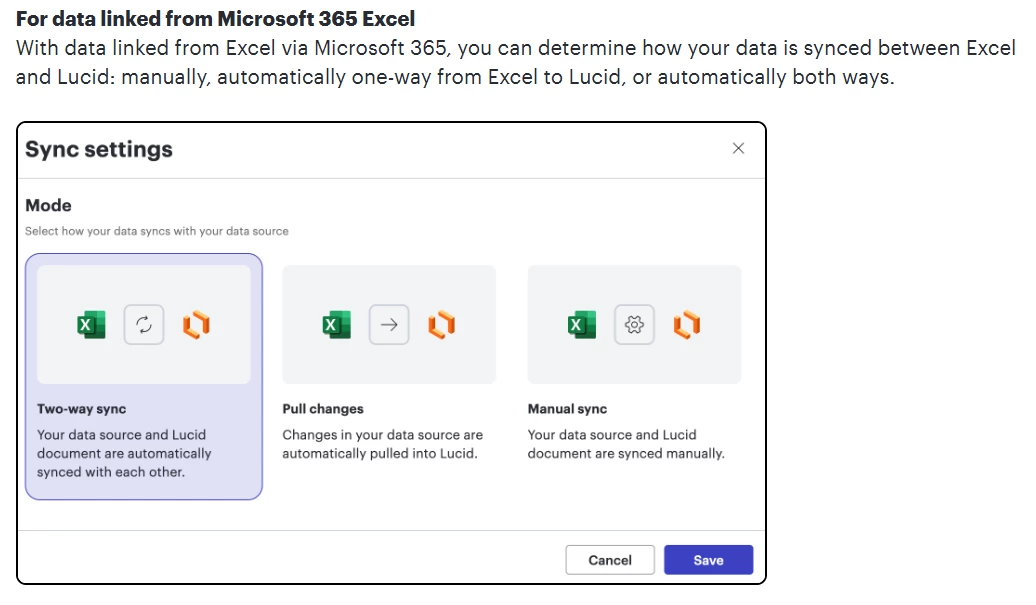The height and width of the screenshot is (605, 1036).
Task: Click the Lucid logo in Manual sync card
Action: pos(686,324)
